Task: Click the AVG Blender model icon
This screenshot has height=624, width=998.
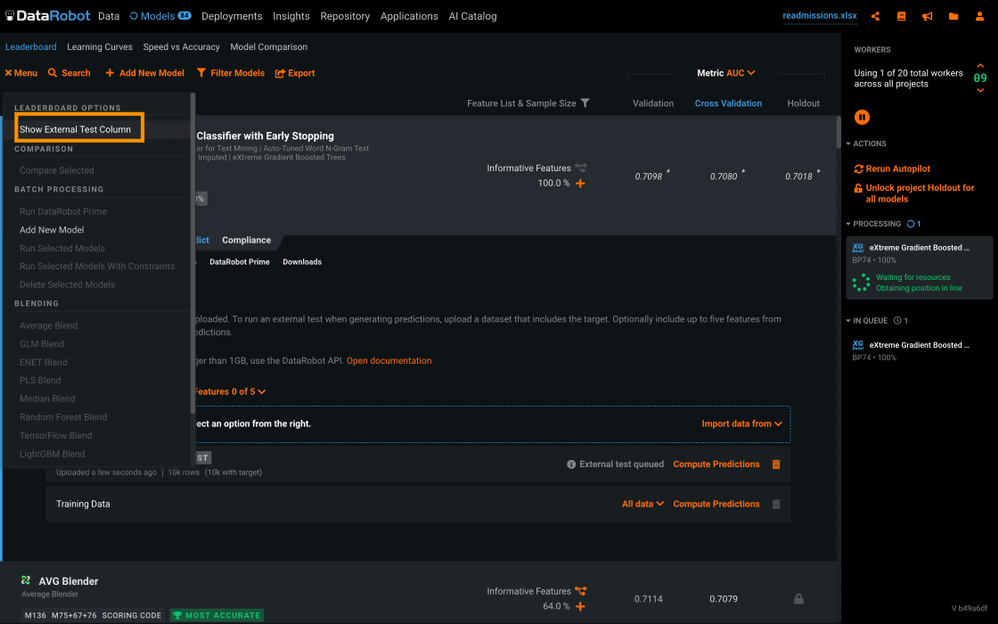Action: point(25,580)
